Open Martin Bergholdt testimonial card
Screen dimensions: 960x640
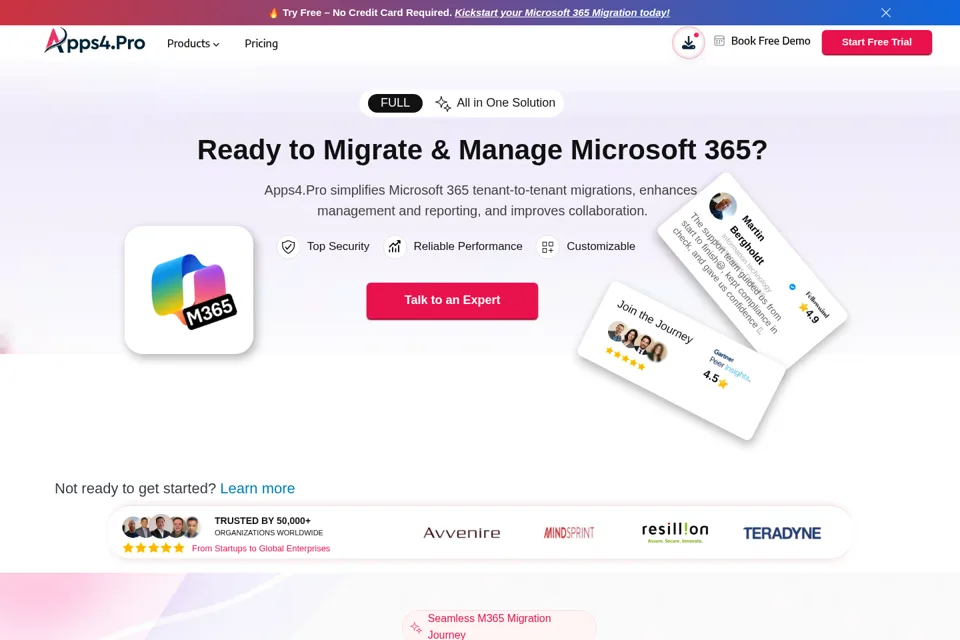point(752,269)
